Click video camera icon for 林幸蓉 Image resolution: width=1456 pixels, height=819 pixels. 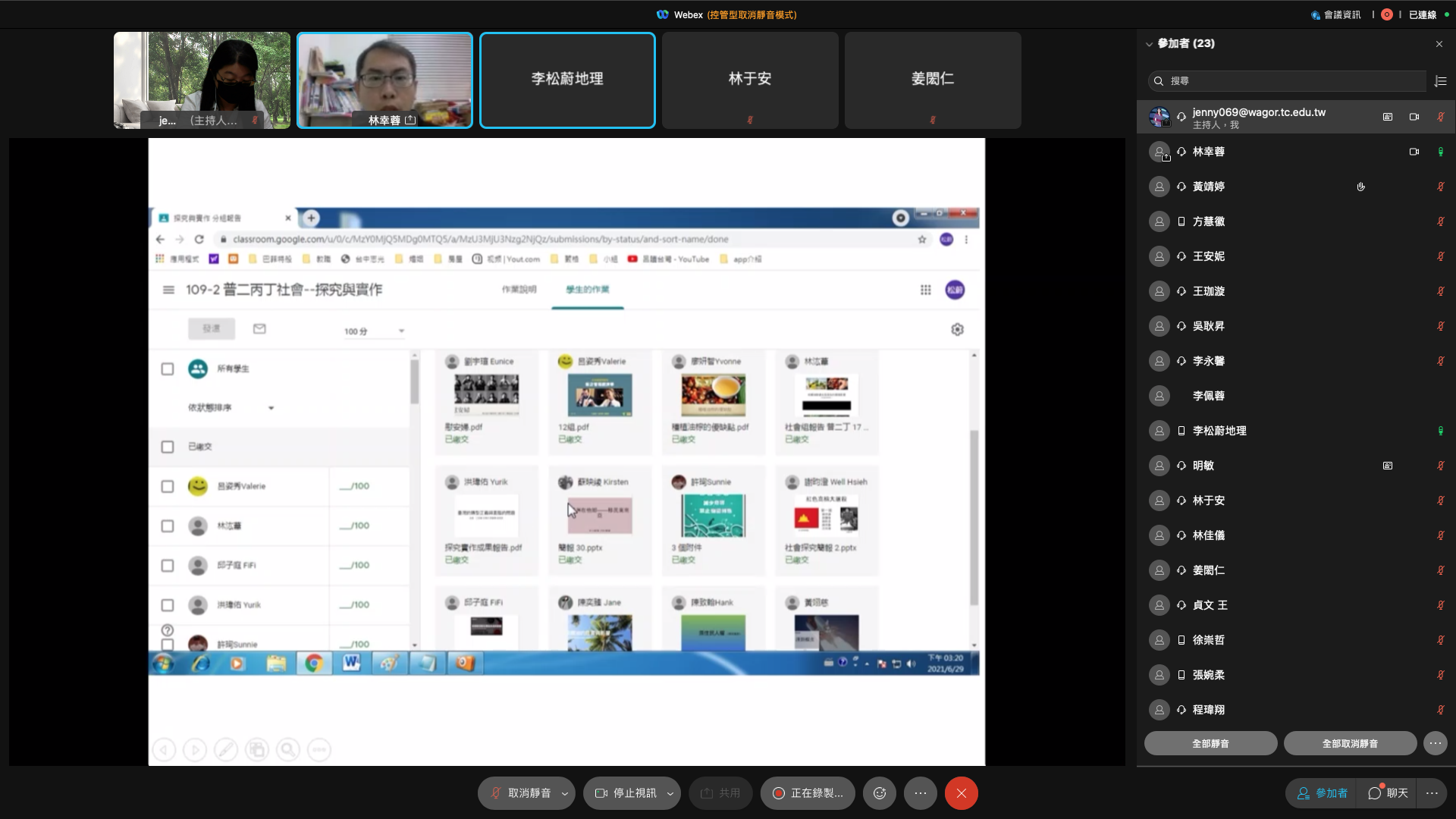pos(1414,152)
